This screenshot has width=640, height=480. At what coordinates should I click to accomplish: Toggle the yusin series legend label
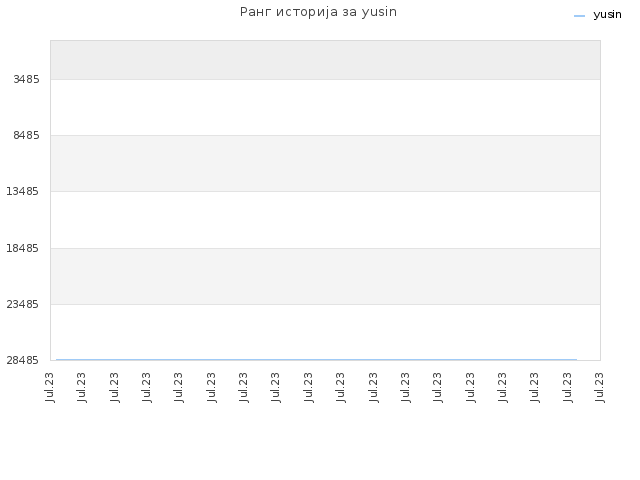pyautogui.click(x=607, y=15)
